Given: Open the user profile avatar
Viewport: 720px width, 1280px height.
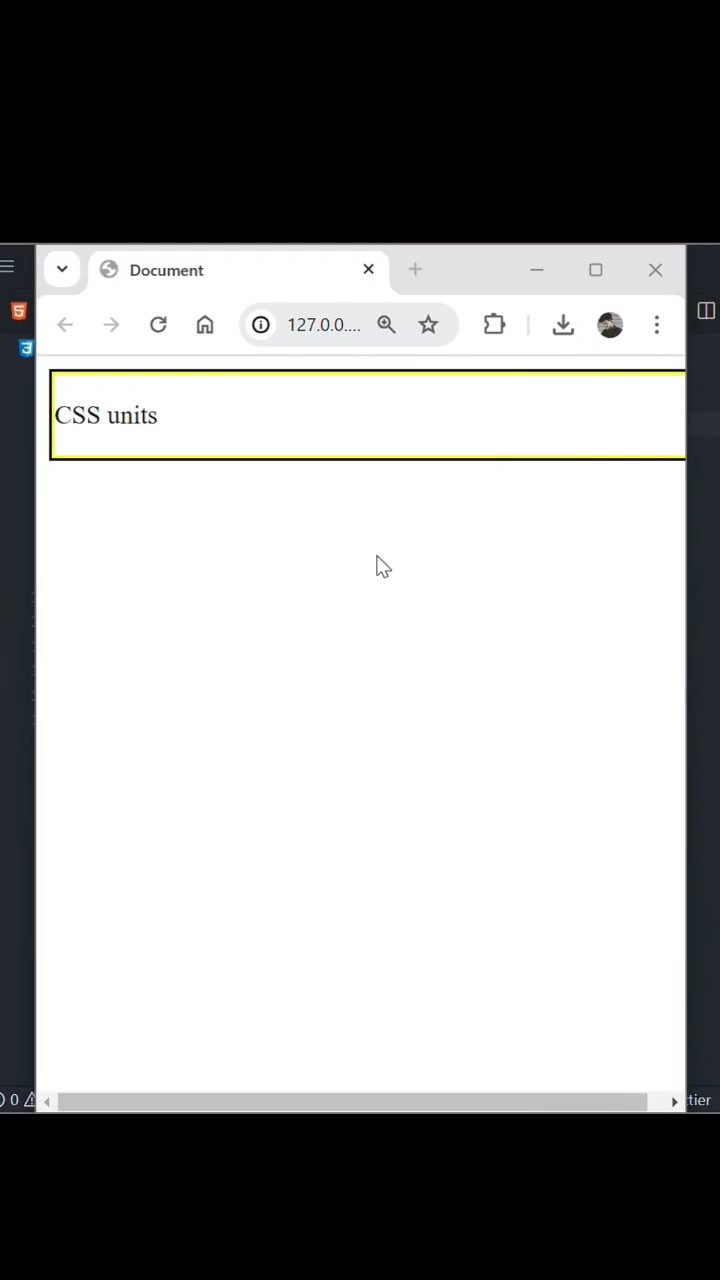Looking at the screenshot, I should [x=610, y=324].
